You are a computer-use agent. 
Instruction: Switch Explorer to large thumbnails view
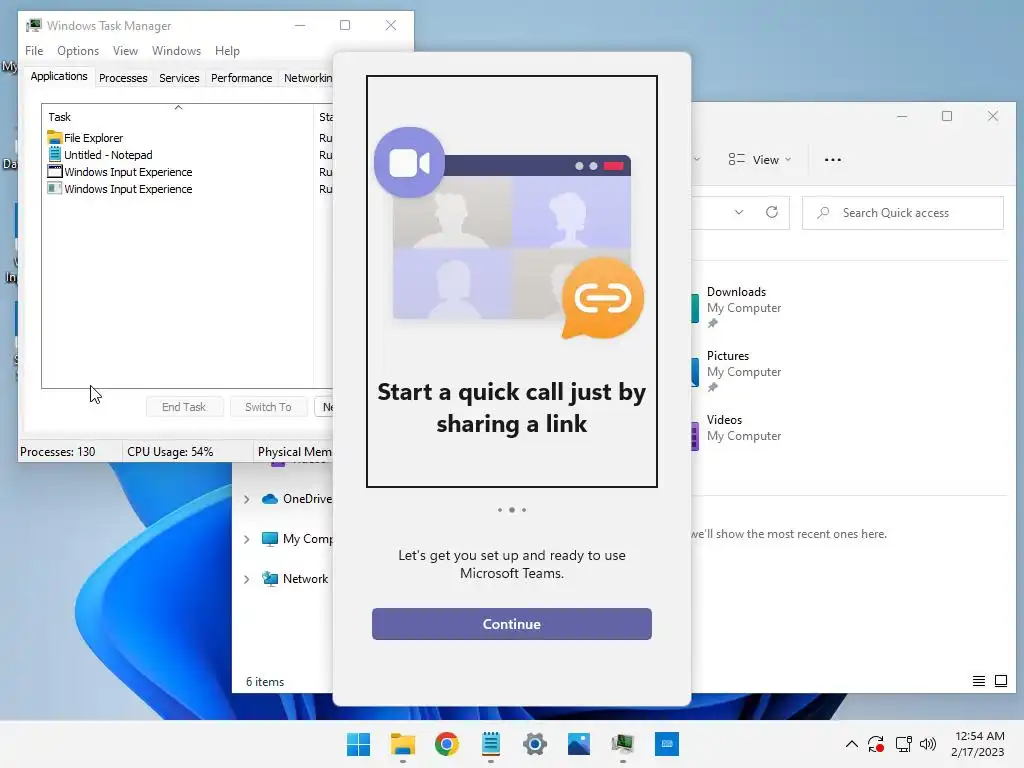pyautogui.click(x=1001, y=682)
